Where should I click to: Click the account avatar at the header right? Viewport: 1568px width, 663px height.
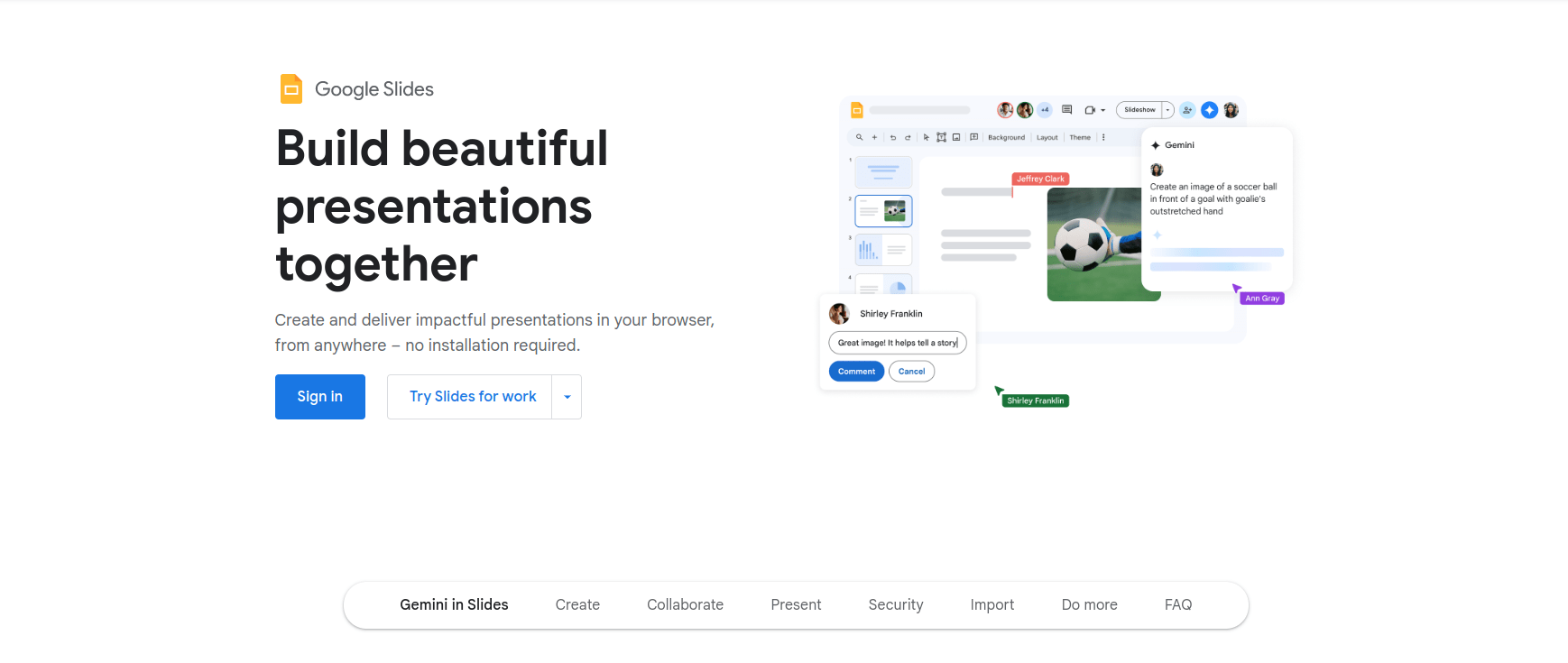(1231, 110)
